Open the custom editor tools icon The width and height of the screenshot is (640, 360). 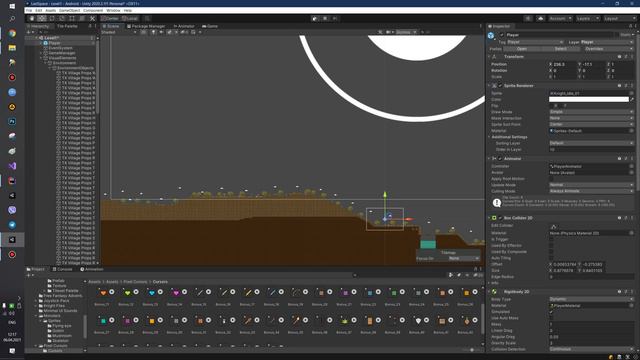92,18
